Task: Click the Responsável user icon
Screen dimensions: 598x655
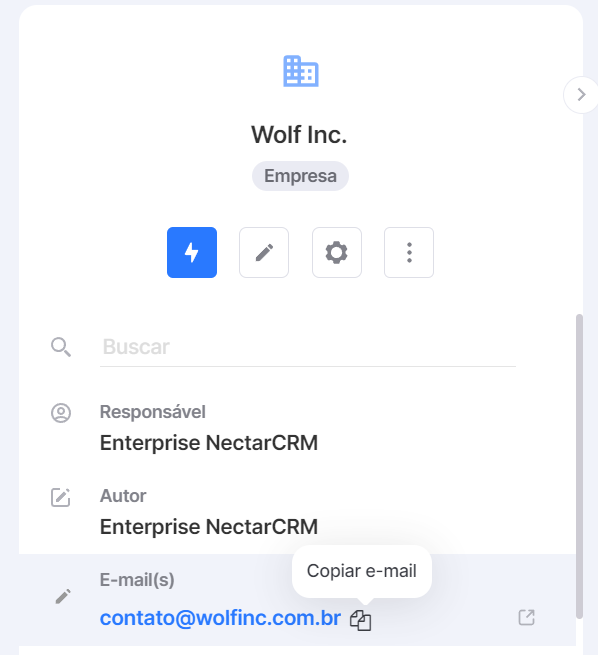Action: [61, 413]
